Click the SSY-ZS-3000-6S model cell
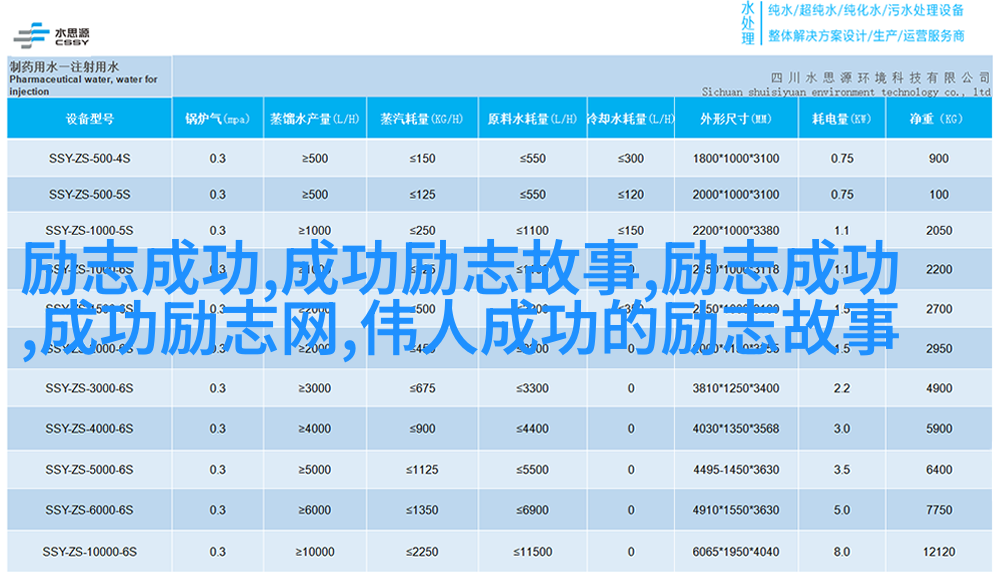The width and height of the screenshot is (1000, 581). (x=89, y=388)
